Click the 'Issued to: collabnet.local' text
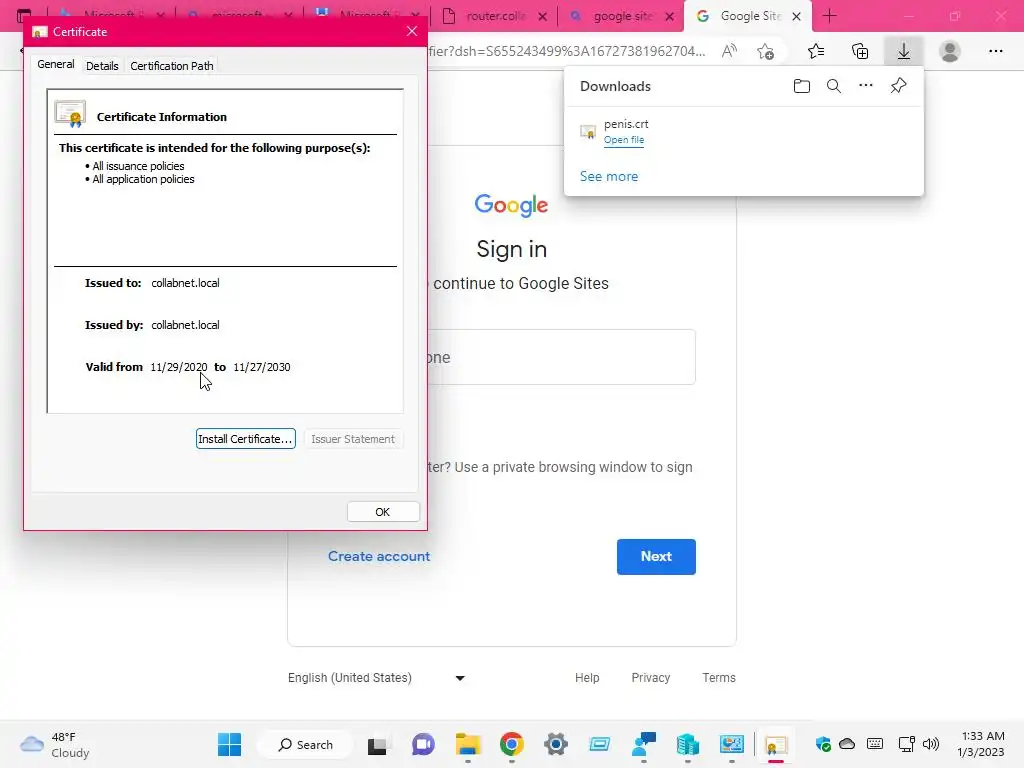 pyautogui.click(x=152, y=283)
